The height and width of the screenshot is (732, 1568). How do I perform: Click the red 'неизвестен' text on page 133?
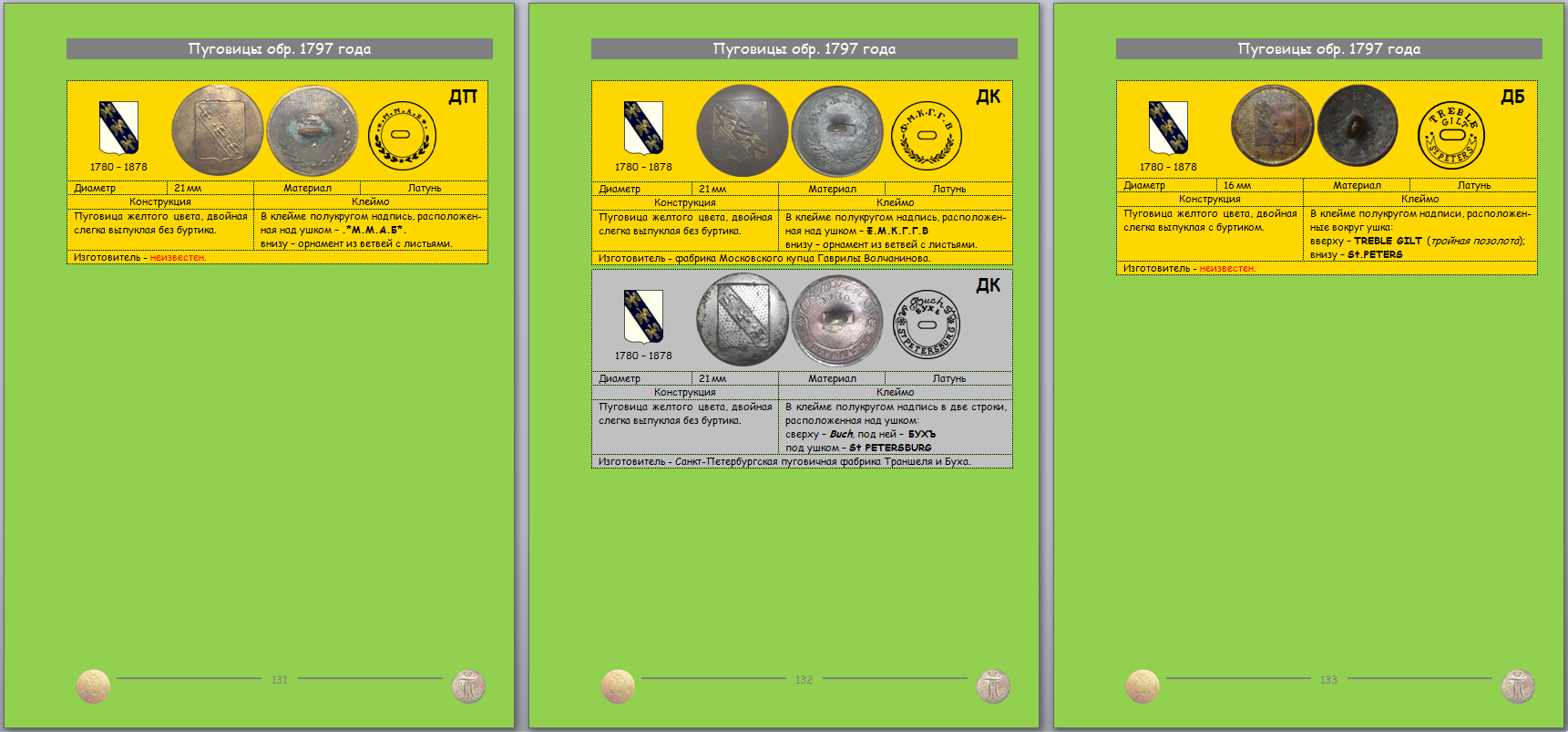click(x=1227, y=269)
